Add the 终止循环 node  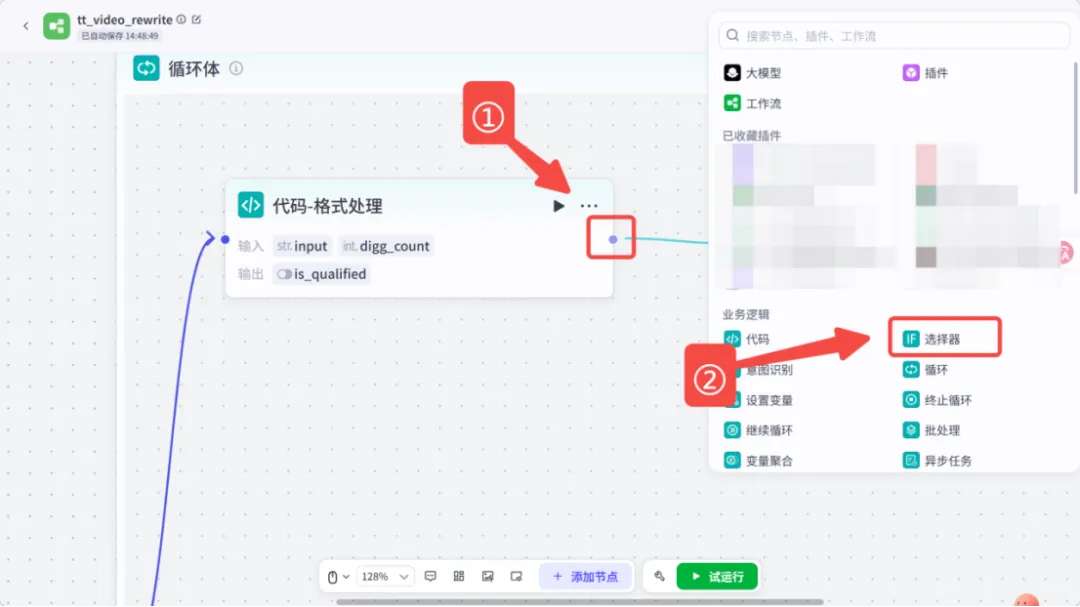click(937, 400)
